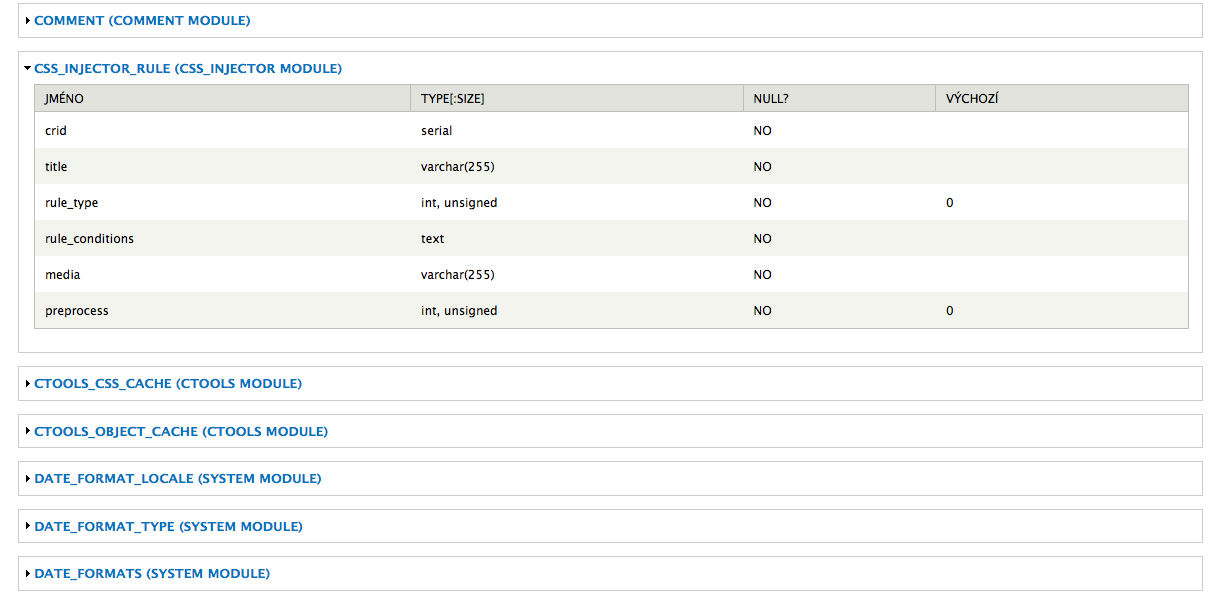
Task: Expand DATE_FORMAT_LOCALE disclosure triangle
Action: (x=28, y=479)
